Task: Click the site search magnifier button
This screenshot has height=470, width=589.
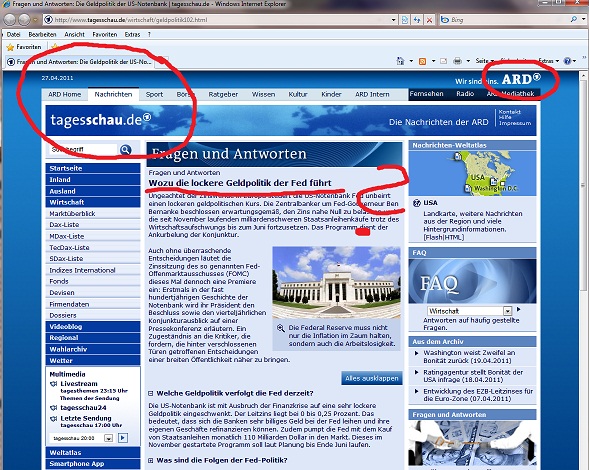Action: tap(125, 150)
